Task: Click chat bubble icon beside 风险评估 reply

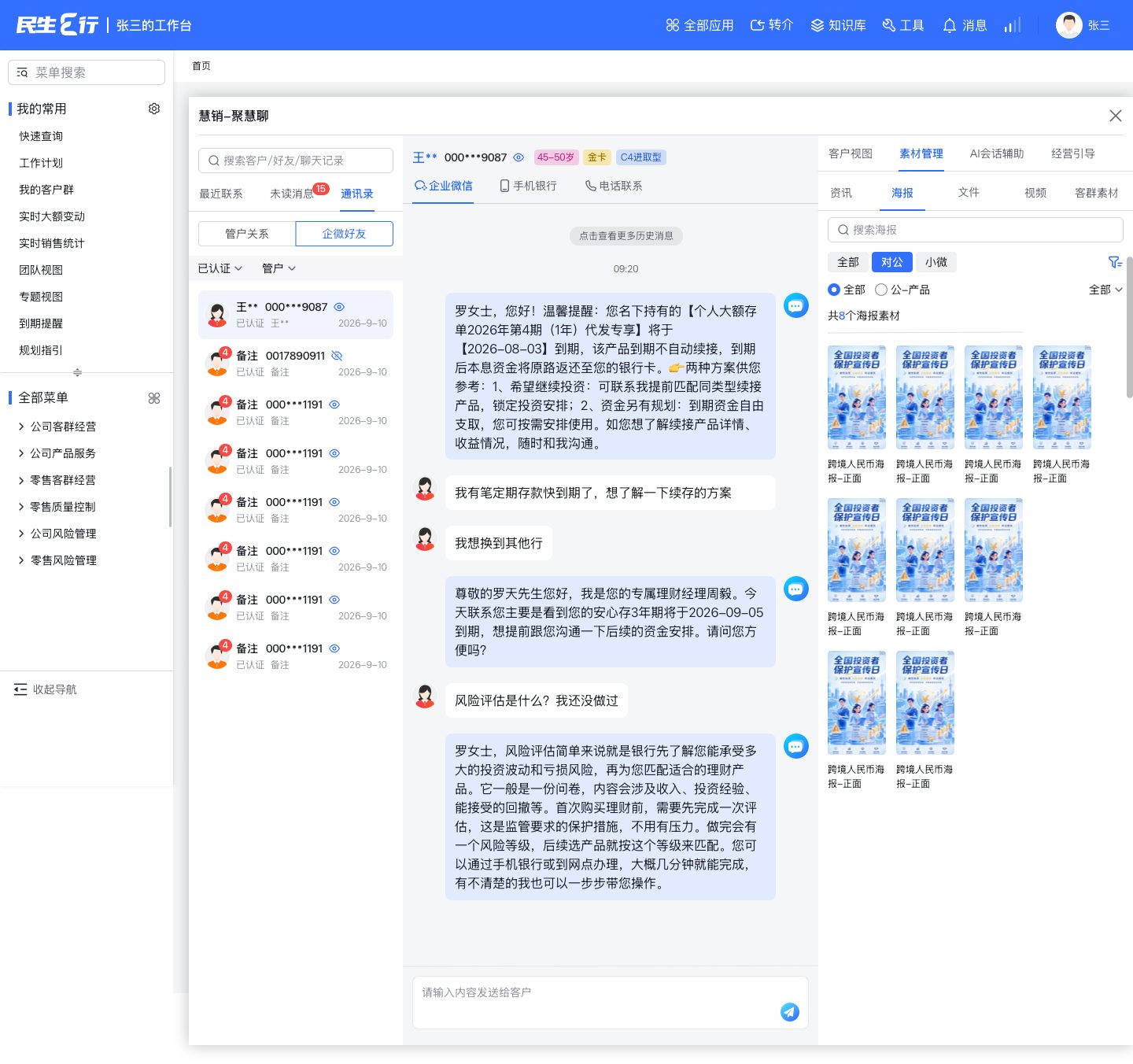Action: 796,745
